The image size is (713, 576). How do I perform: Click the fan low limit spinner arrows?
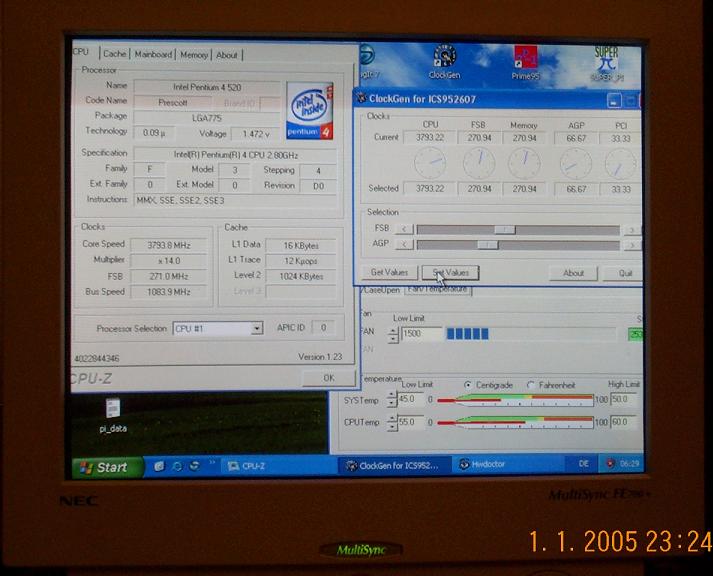tap(393, 335)
